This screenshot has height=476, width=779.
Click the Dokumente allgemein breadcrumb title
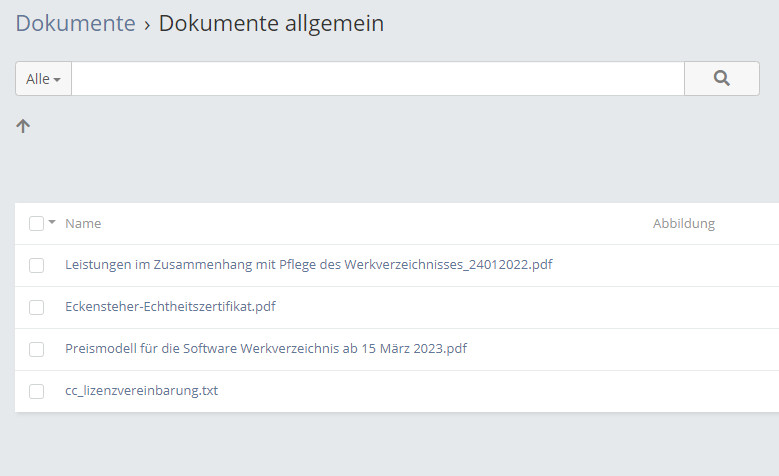271,24
